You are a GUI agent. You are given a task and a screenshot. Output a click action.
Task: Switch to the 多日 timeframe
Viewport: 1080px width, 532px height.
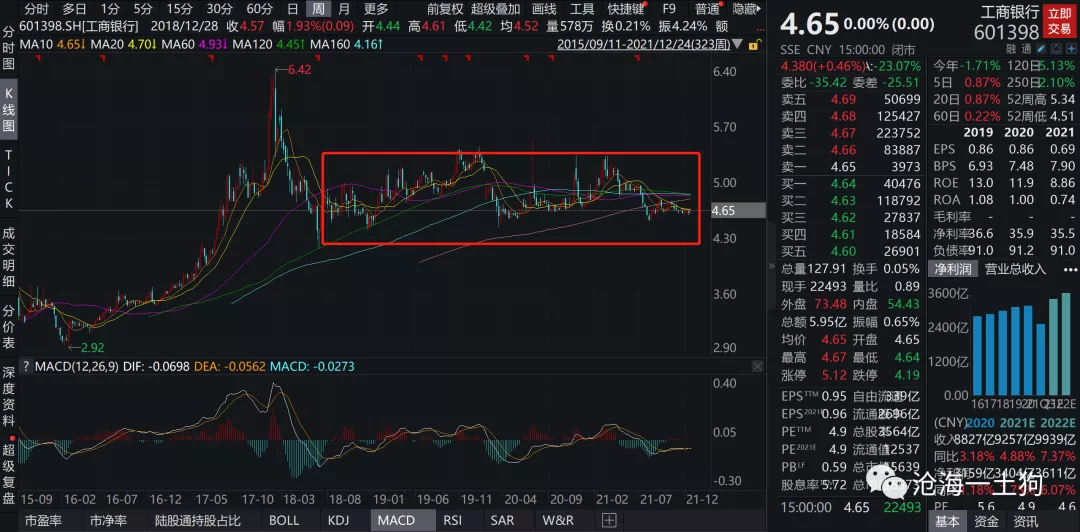(74, 9)
